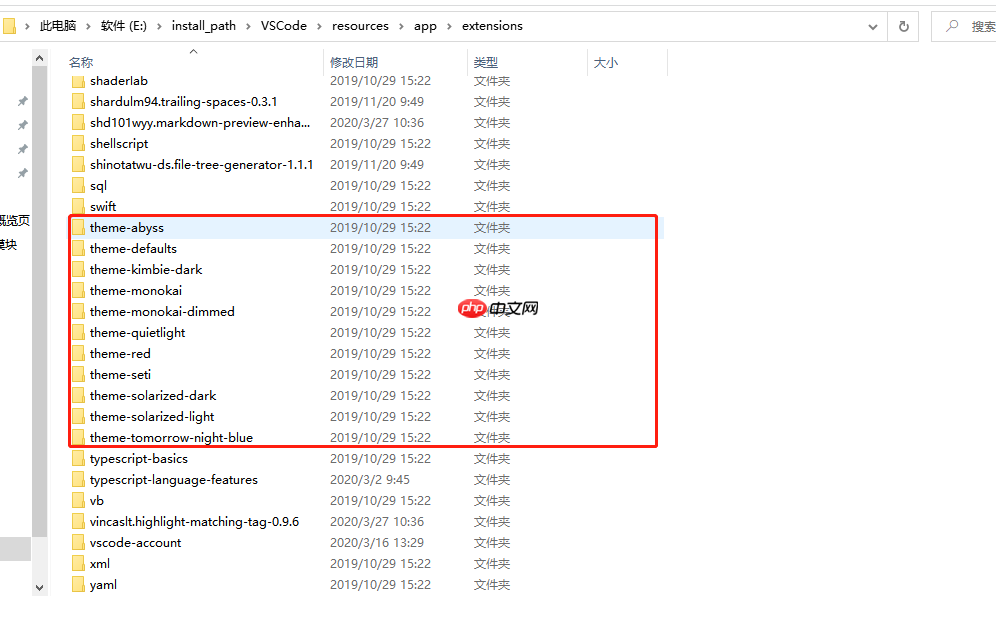
Task: Click the folder icon of theme-red
Action: point(78,353)
